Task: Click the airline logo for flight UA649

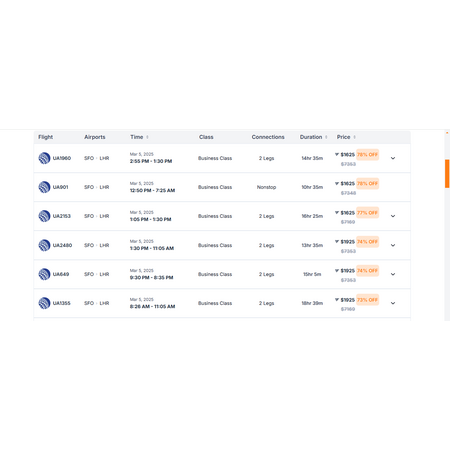Action: pos(44,274)
